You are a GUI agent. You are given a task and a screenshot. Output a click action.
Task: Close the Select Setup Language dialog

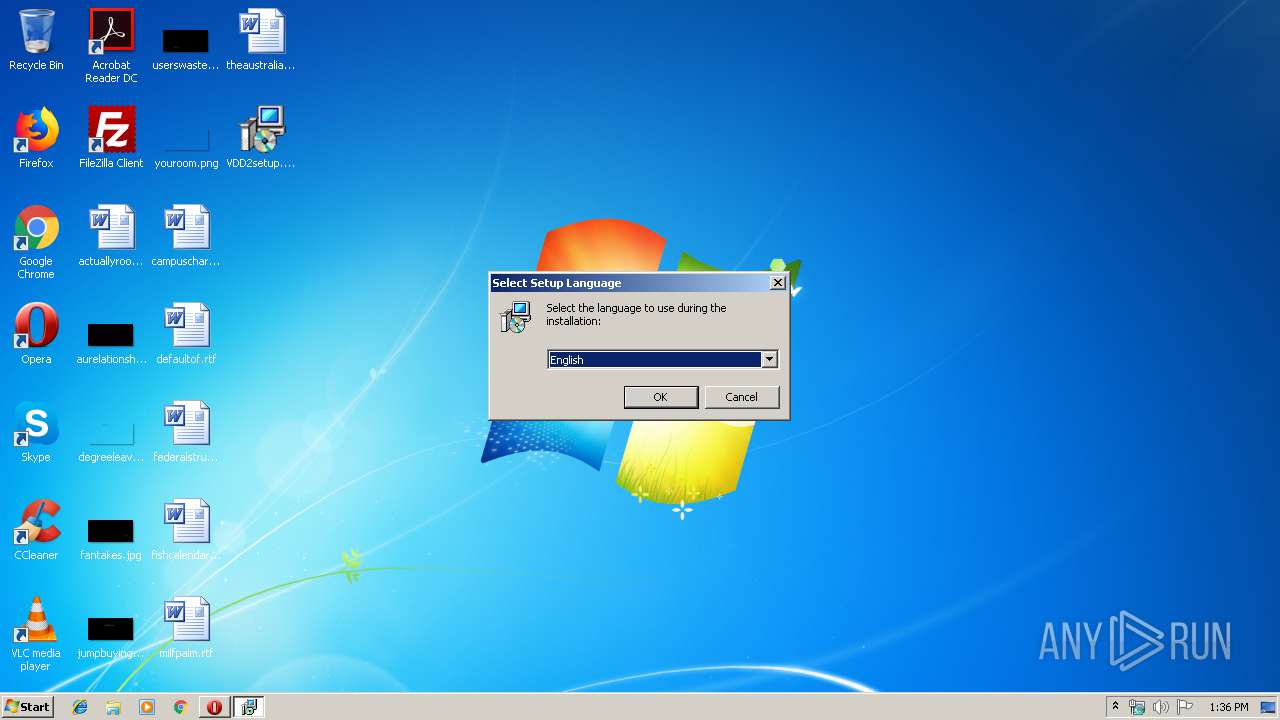point(777,283)
